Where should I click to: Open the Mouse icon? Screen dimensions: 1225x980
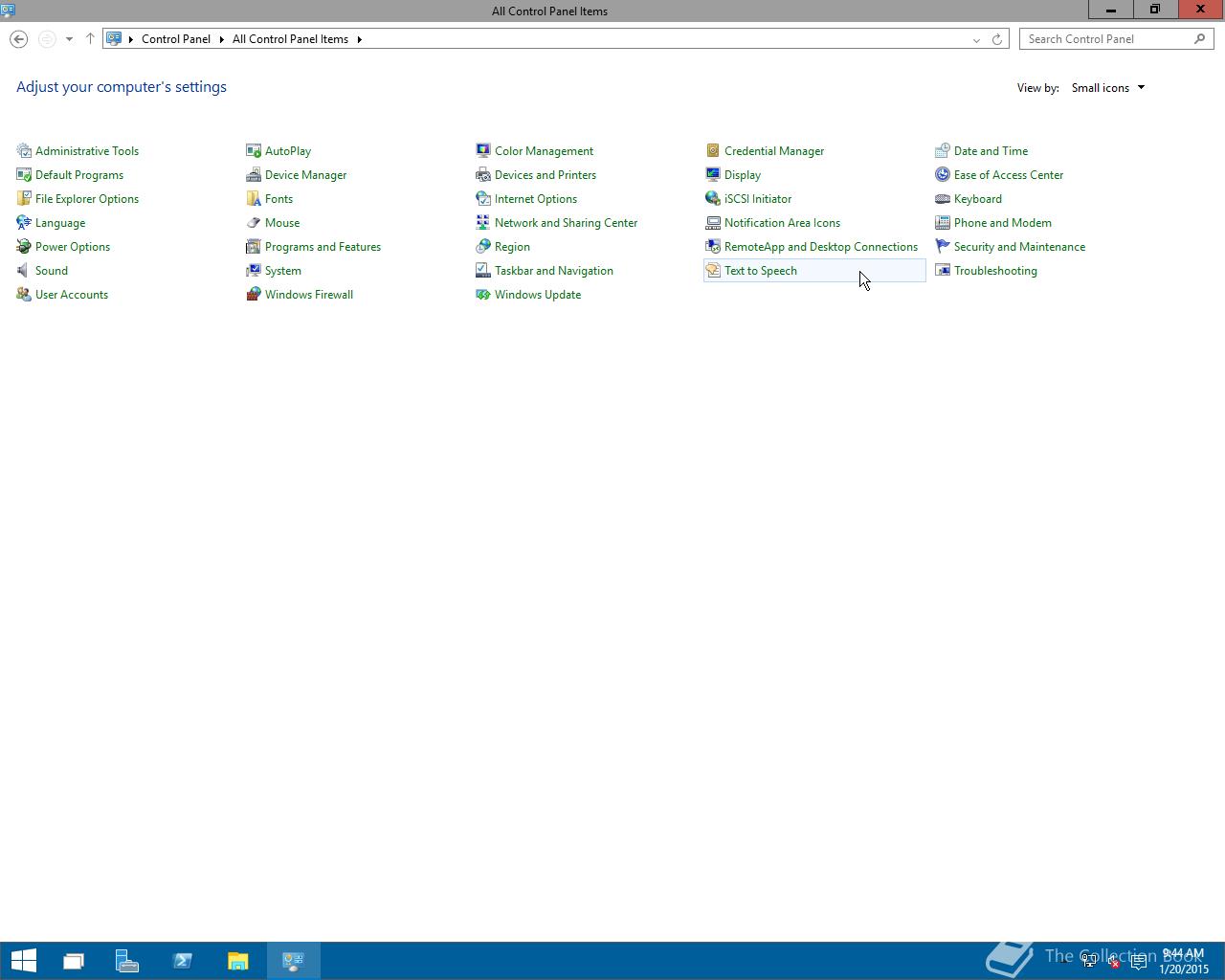pos(254,222)
